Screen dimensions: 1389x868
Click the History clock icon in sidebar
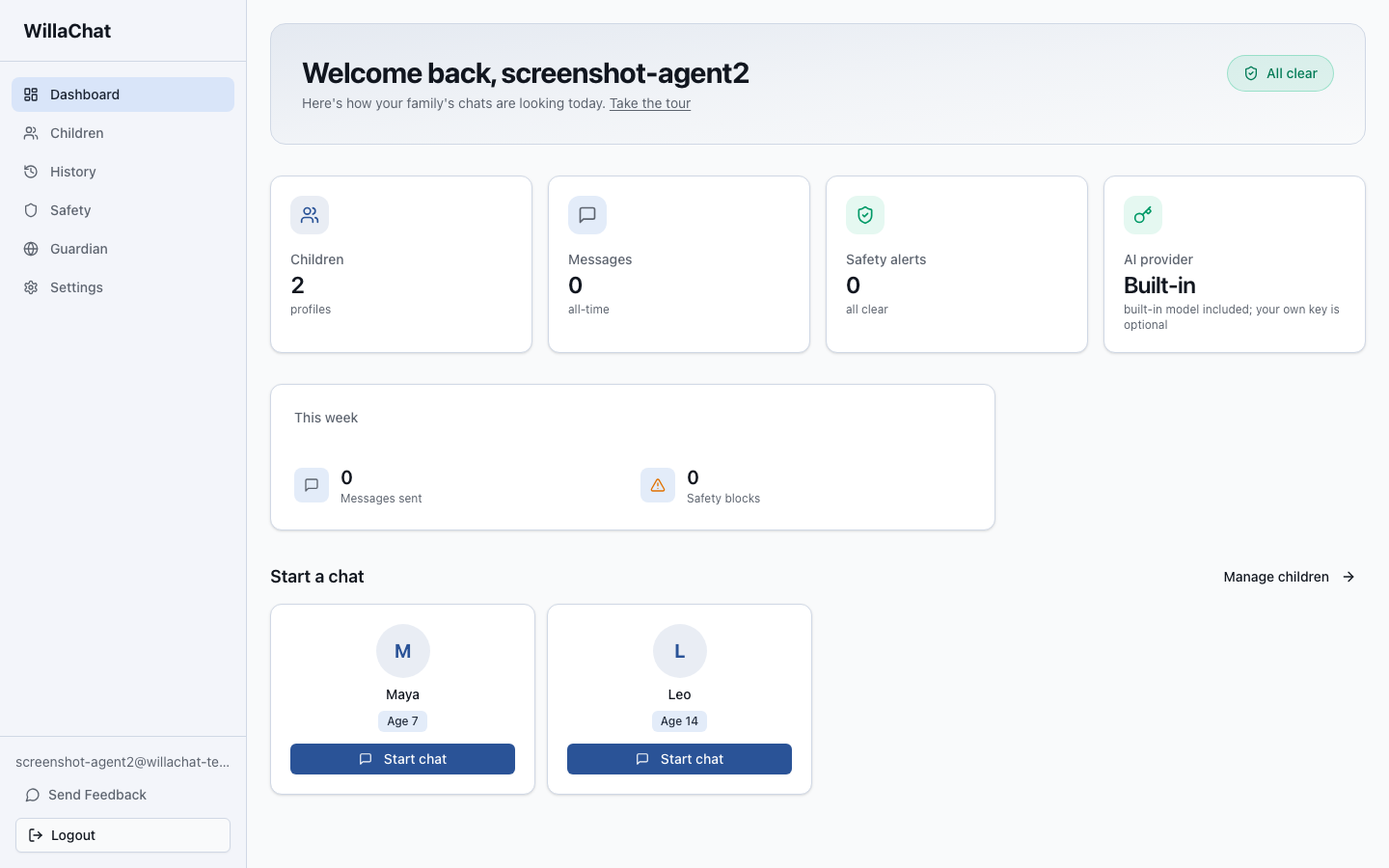pos(31,172)
